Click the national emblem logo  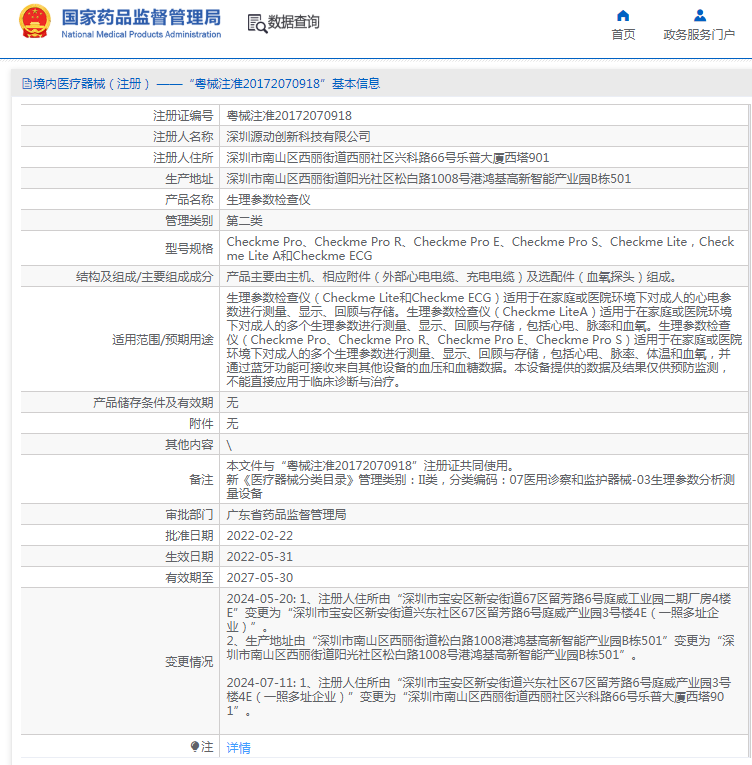click(34, 21)
